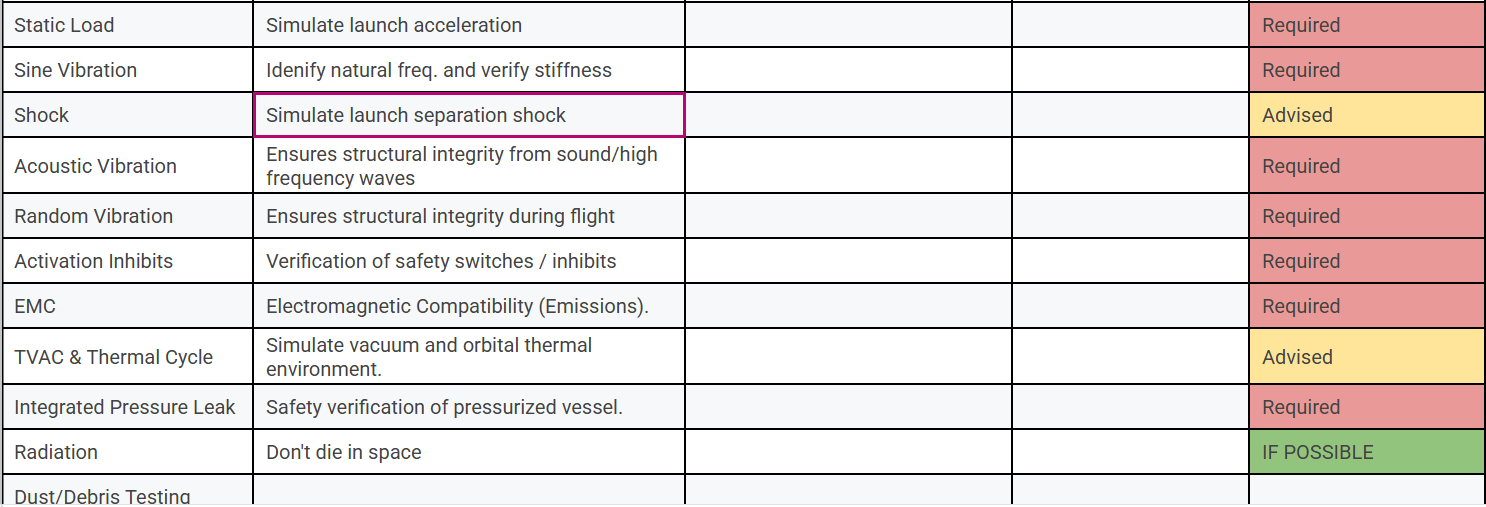Select the "Required" status in the EMC row
Screen dimensions: 1486x507
pyautogui.click(x=1366, y=306)
